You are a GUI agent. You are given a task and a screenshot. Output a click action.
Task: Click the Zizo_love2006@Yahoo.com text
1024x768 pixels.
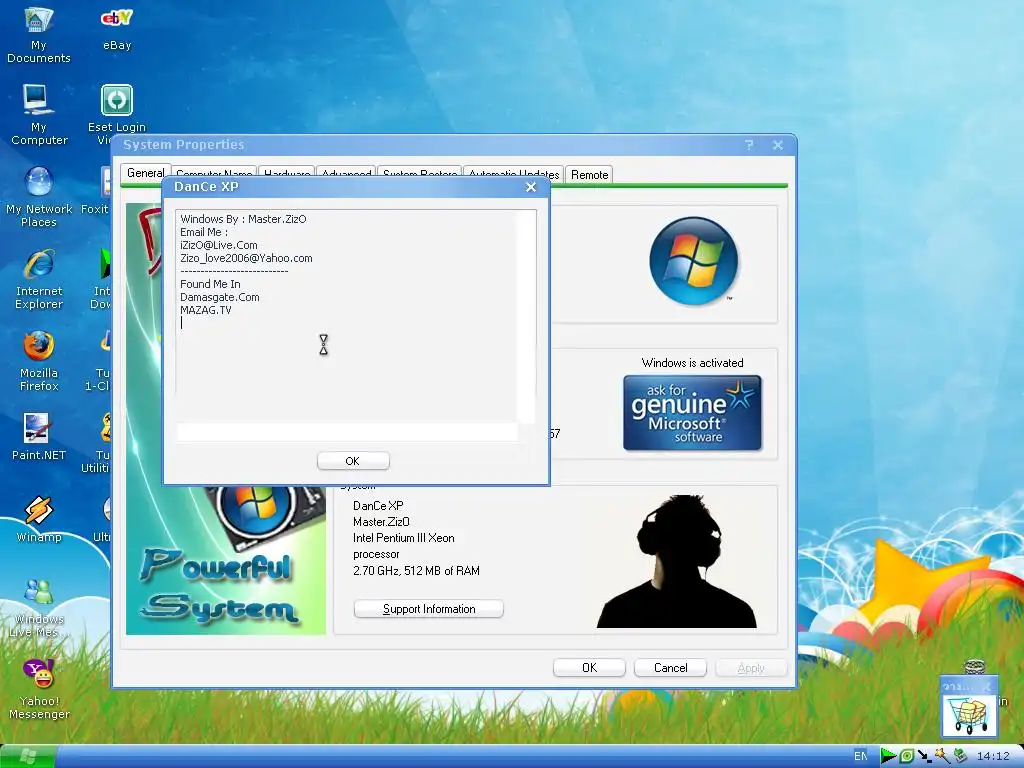[246, 258]
